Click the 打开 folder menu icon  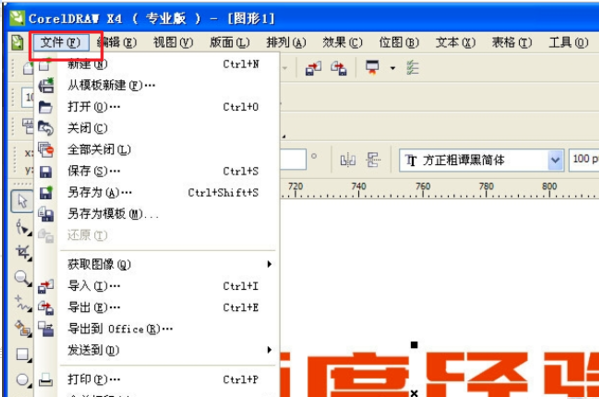[46, 107]
